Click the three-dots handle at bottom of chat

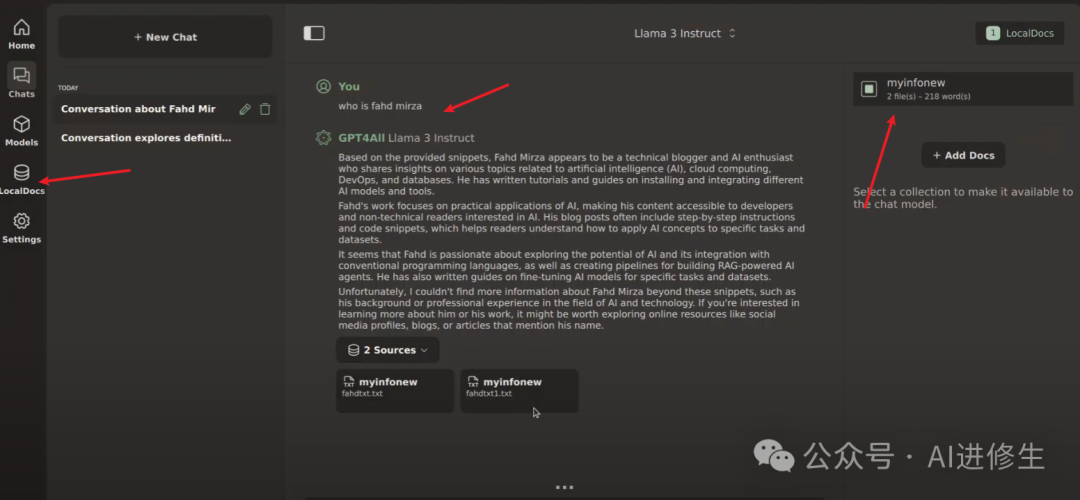564,487
